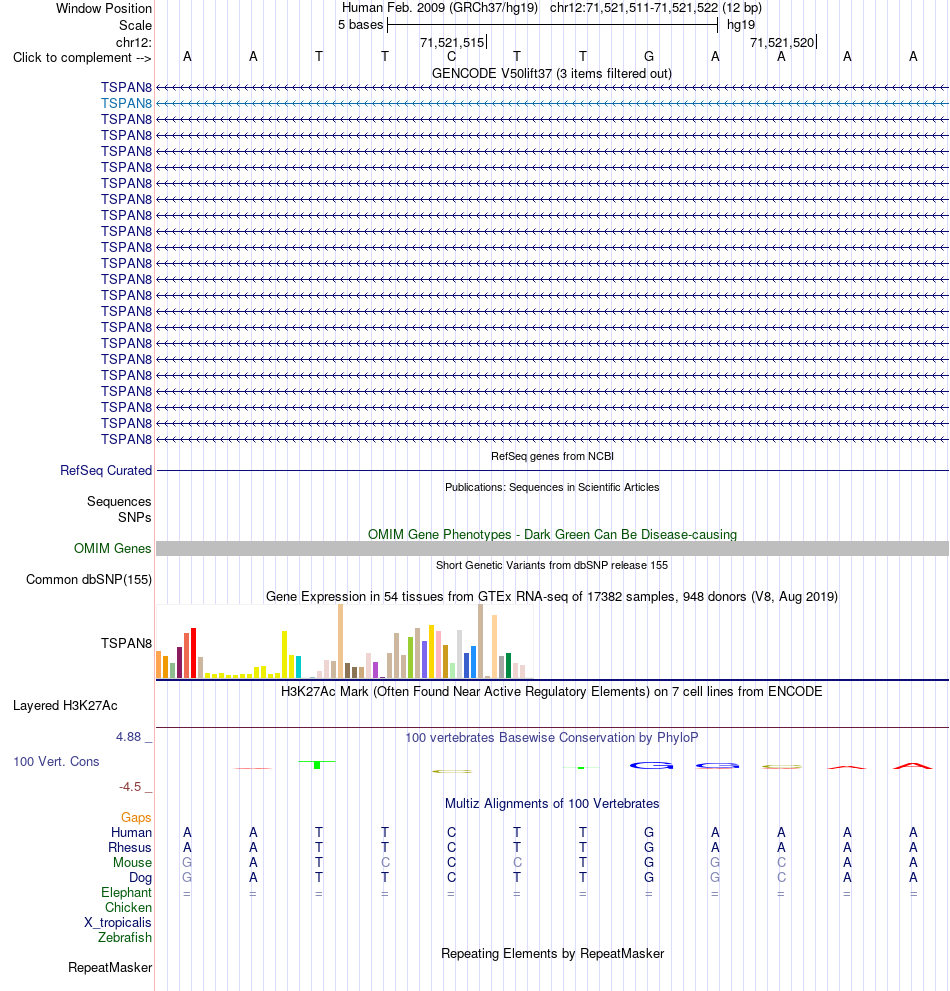The image size is (950, 991).
Task: Click the scale bar line beside "5 bases"
Action: [x=552, y=25]
